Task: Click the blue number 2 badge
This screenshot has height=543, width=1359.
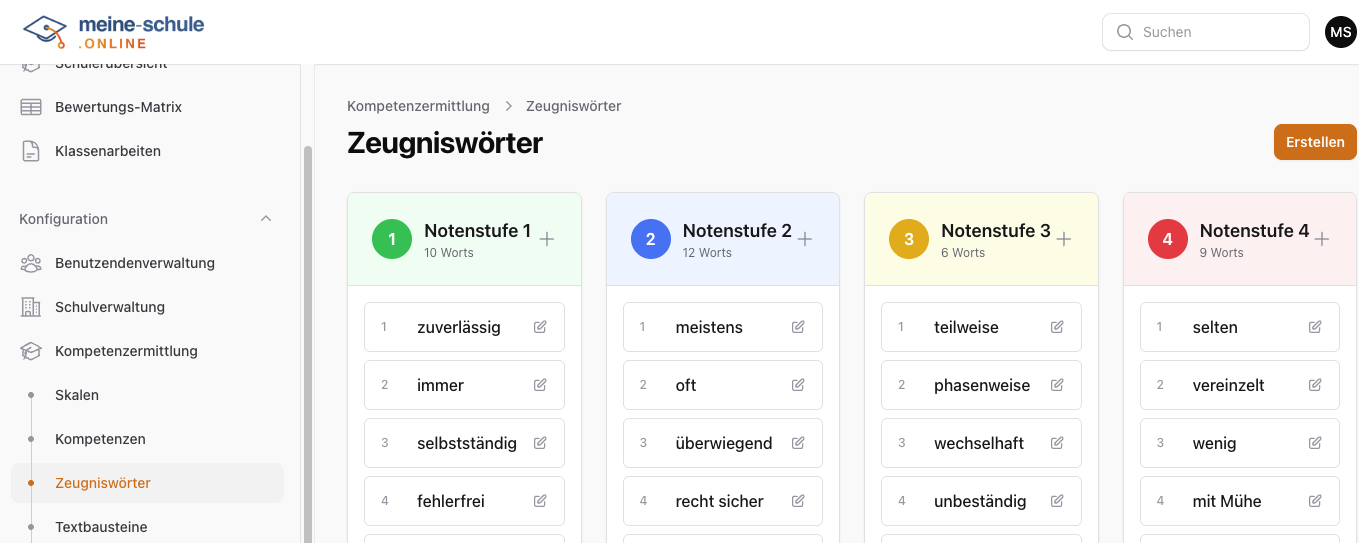Action: [x=650, y=239]
